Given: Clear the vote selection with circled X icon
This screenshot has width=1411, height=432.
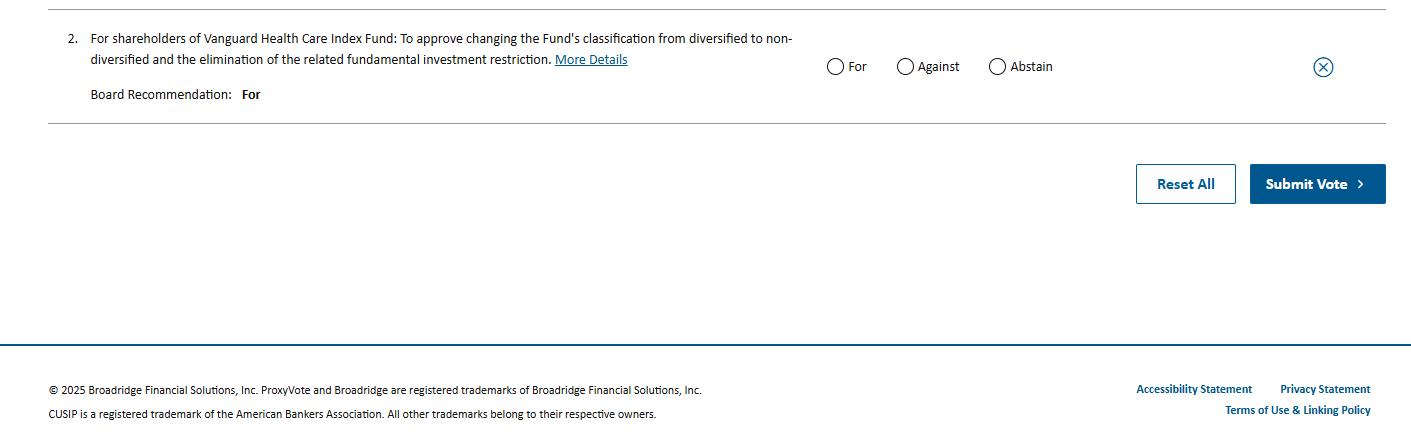Looking at the screenshot, I should (1323, 67).
